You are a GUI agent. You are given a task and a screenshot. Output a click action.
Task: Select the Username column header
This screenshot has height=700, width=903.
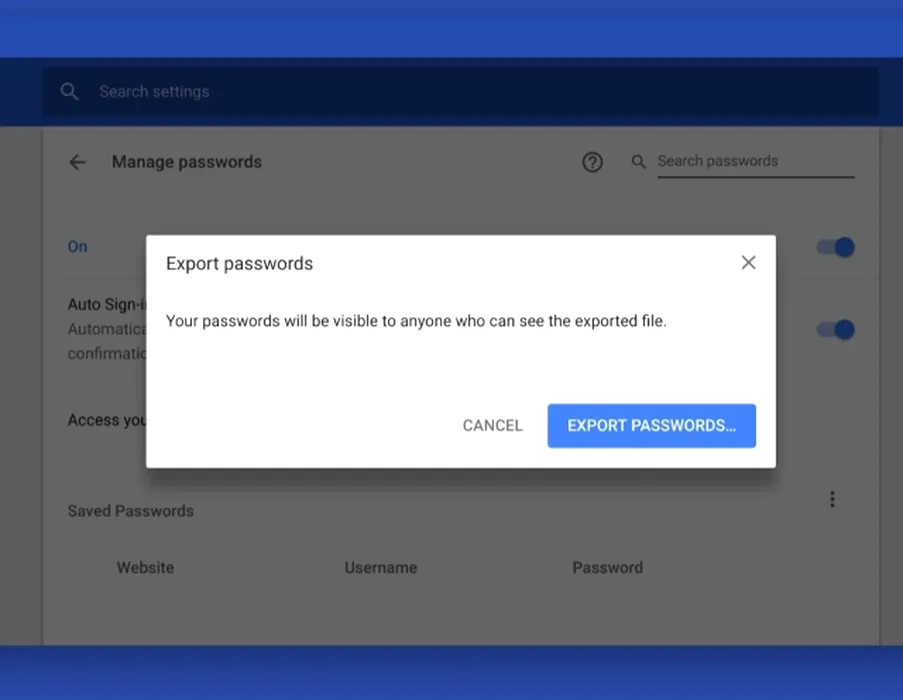[381, 568]
